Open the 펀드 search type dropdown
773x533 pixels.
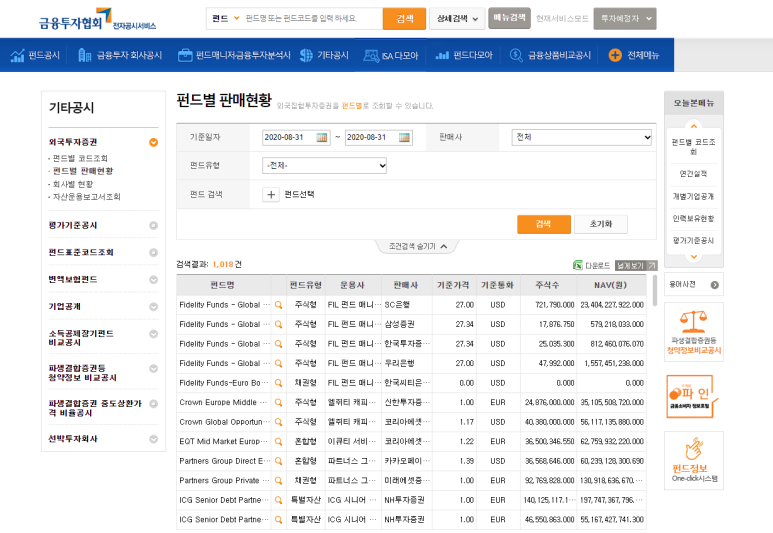point(225,19)
